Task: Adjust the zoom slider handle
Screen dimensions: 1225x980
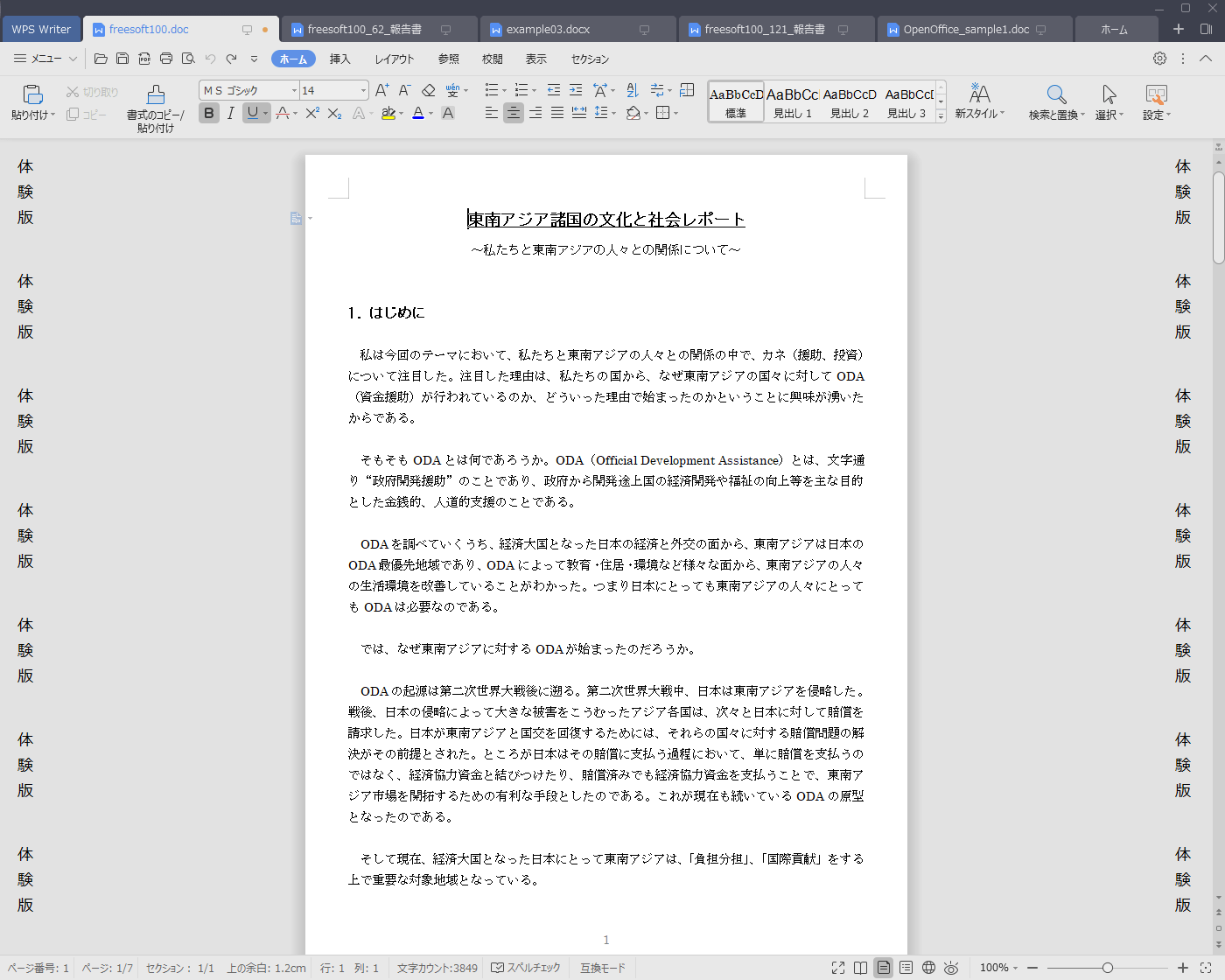Action: click(1108, 968)
